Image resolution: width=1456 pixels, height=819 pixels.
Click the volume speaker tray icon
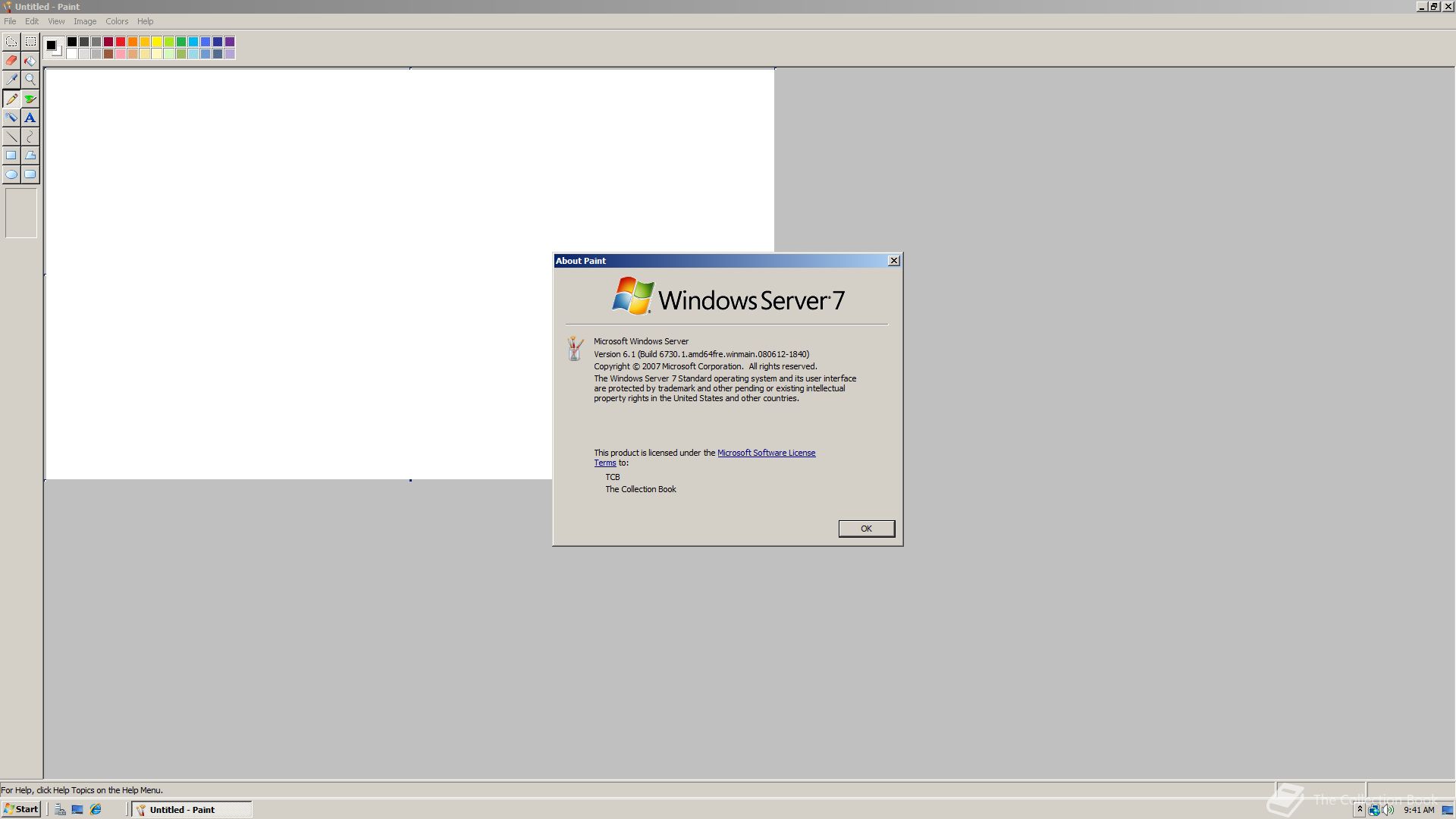(1388, 810)
